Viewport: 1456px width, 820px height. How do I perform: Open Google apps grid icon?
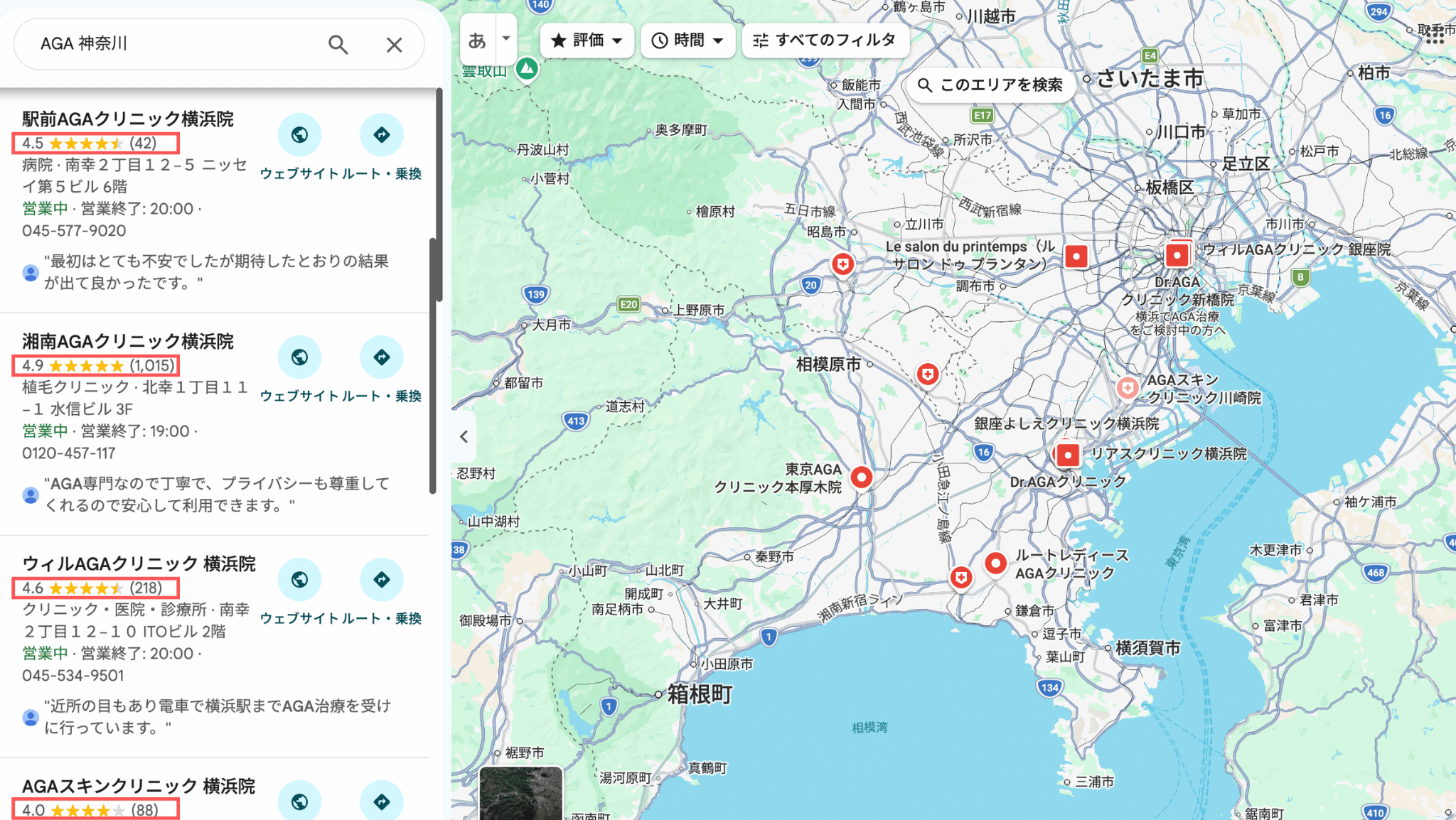pos(1435,33)
